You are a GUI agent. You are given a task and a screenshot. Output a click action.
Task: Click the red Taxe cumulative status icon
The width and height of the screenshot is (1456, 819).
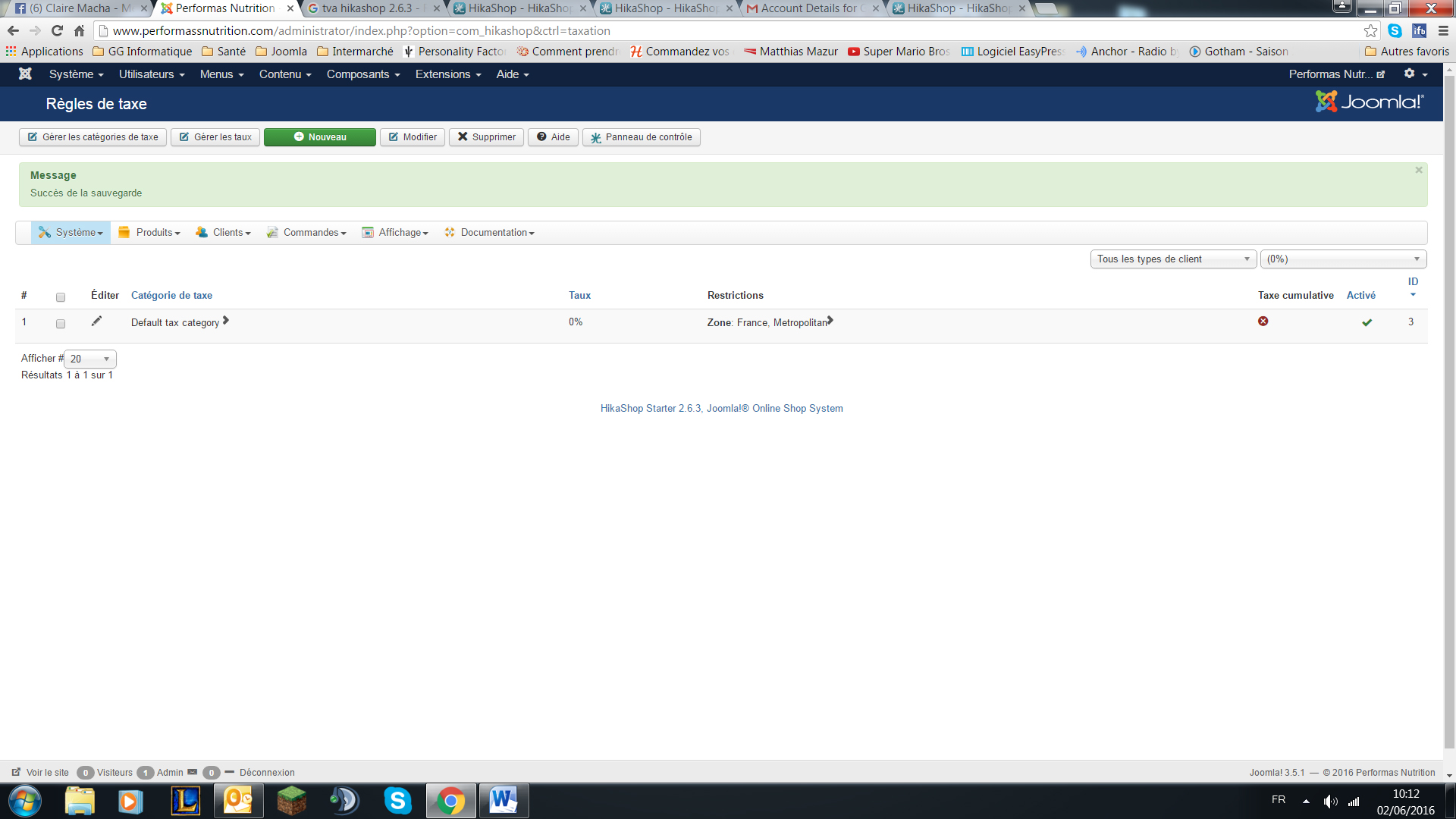(1263, 322)
